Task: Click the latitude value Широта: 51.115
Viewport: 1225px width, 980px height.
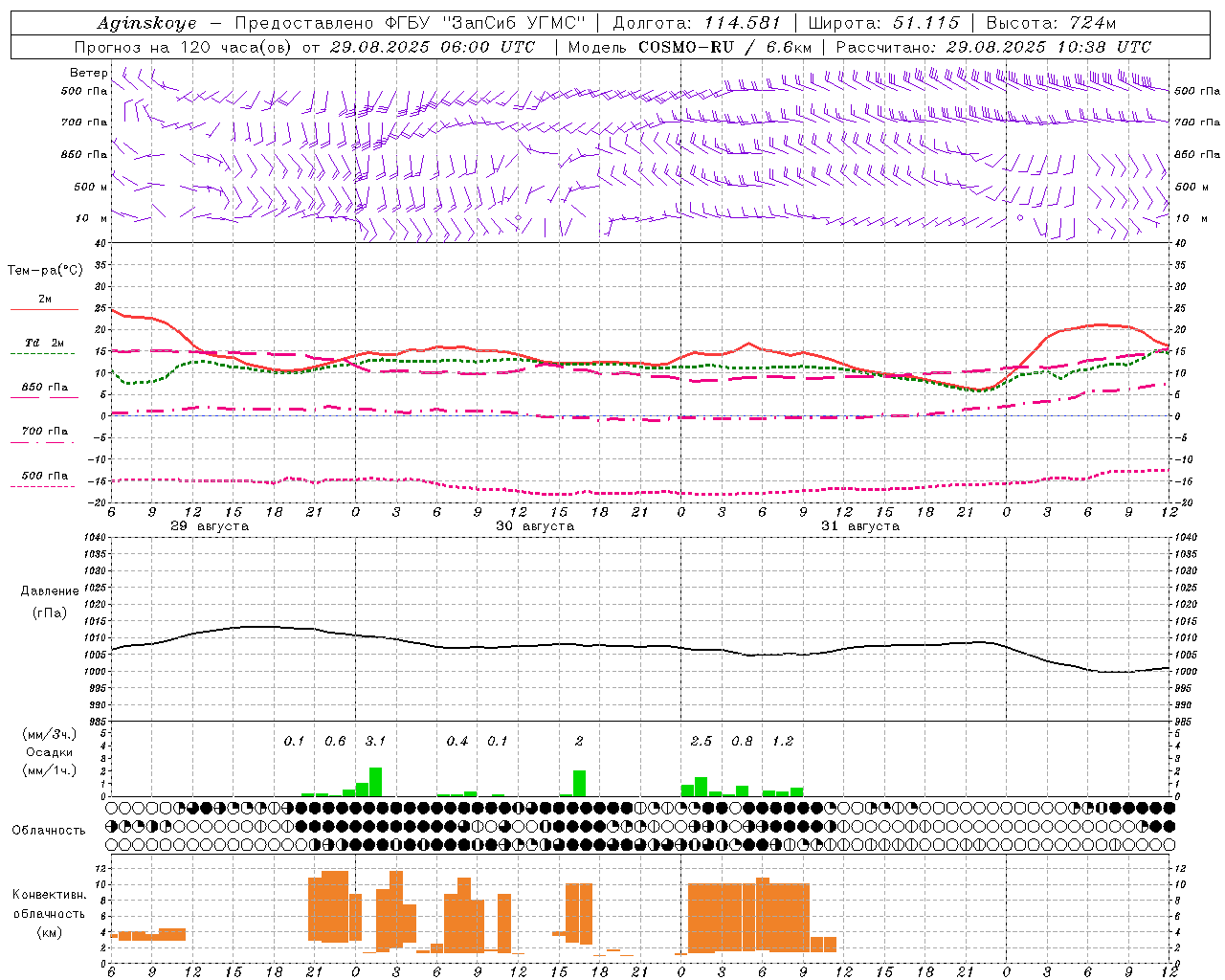Action: [883, 23]
